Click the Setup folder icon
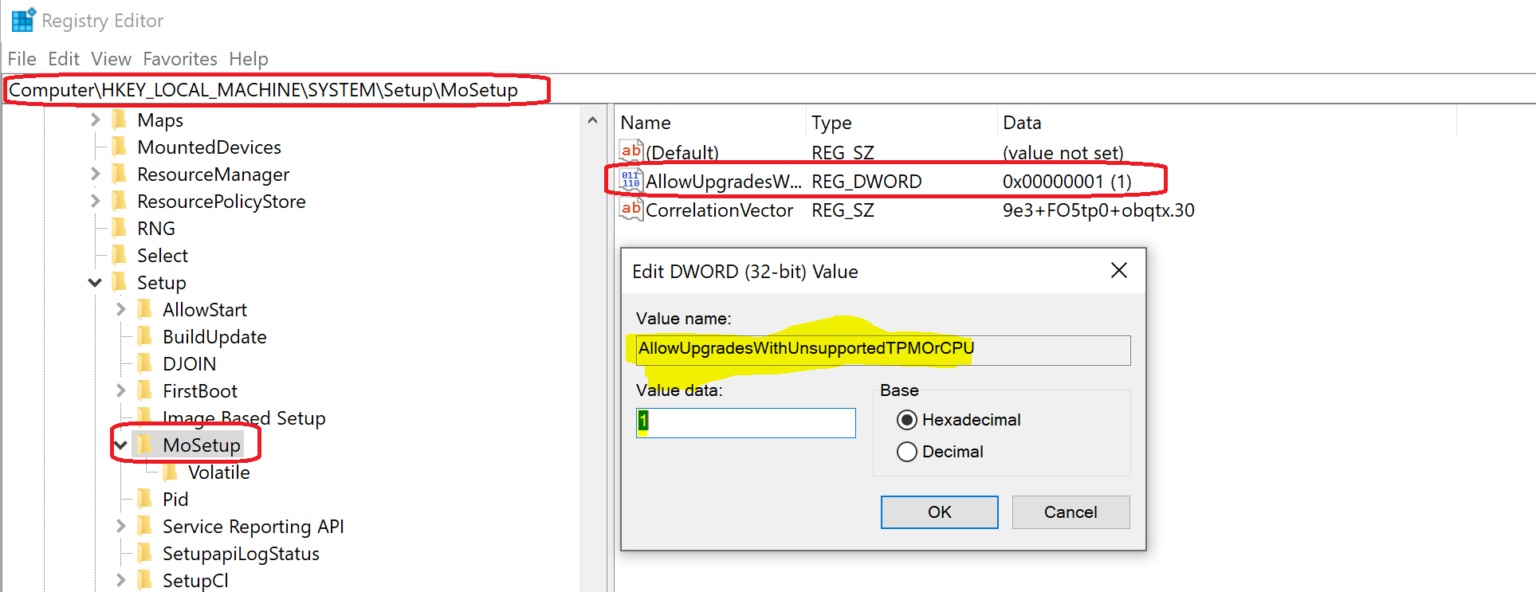 pos(119,282)
